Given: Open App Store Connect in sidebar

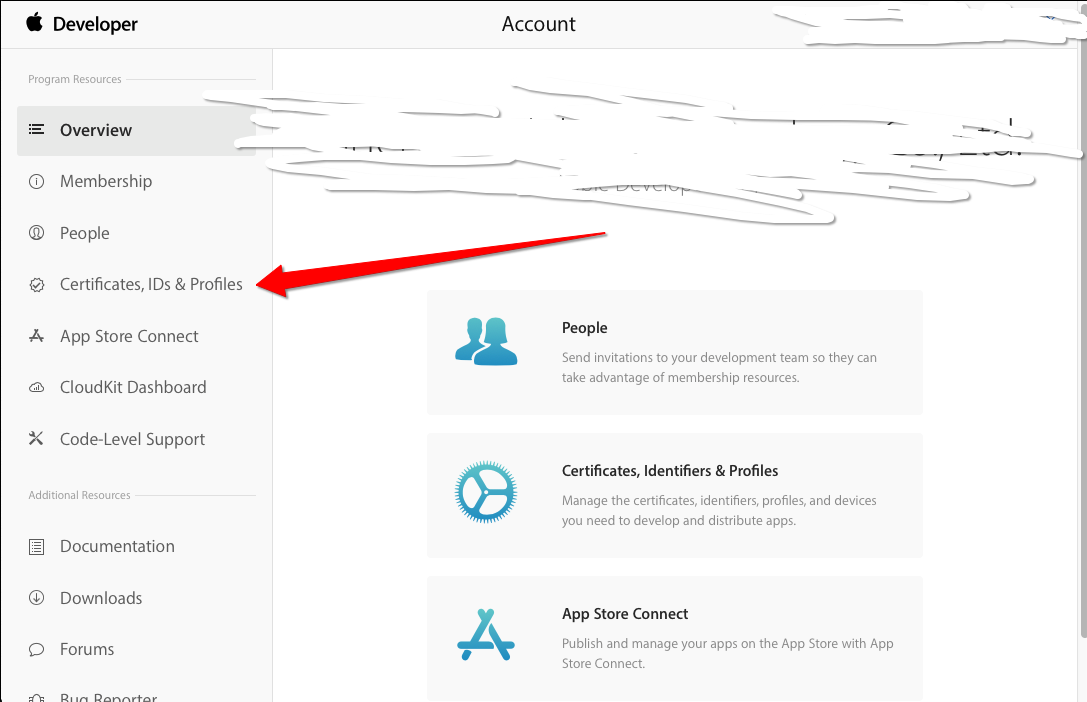Looking at the screenshot, I should click(129, 336).
